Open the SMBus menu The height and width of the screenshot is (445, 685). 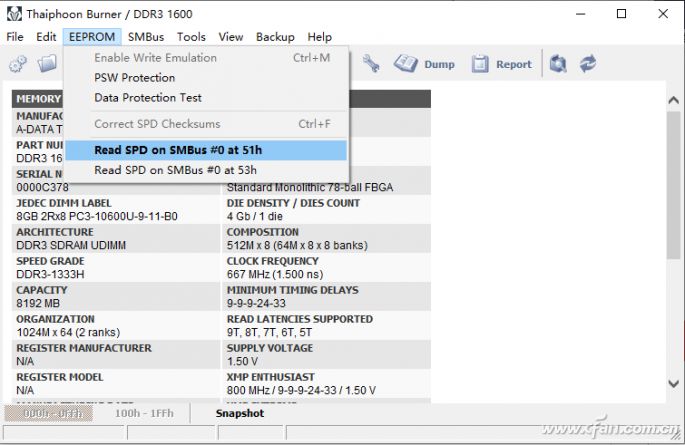pyautogui.click(x=146, y=37)
